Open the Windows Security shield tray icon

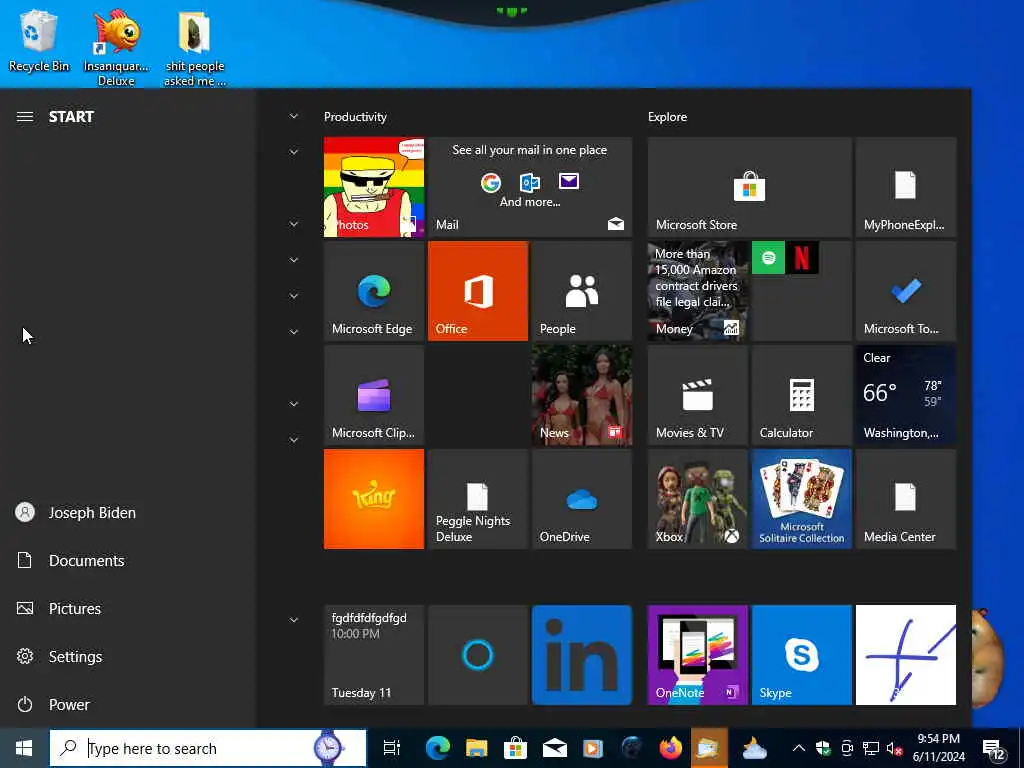823,748
